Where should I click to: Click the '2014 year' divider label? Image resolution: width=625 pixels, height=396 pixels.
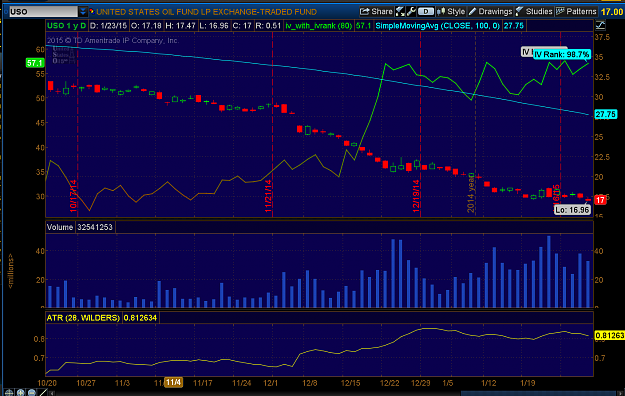click(x=471, y=195)
